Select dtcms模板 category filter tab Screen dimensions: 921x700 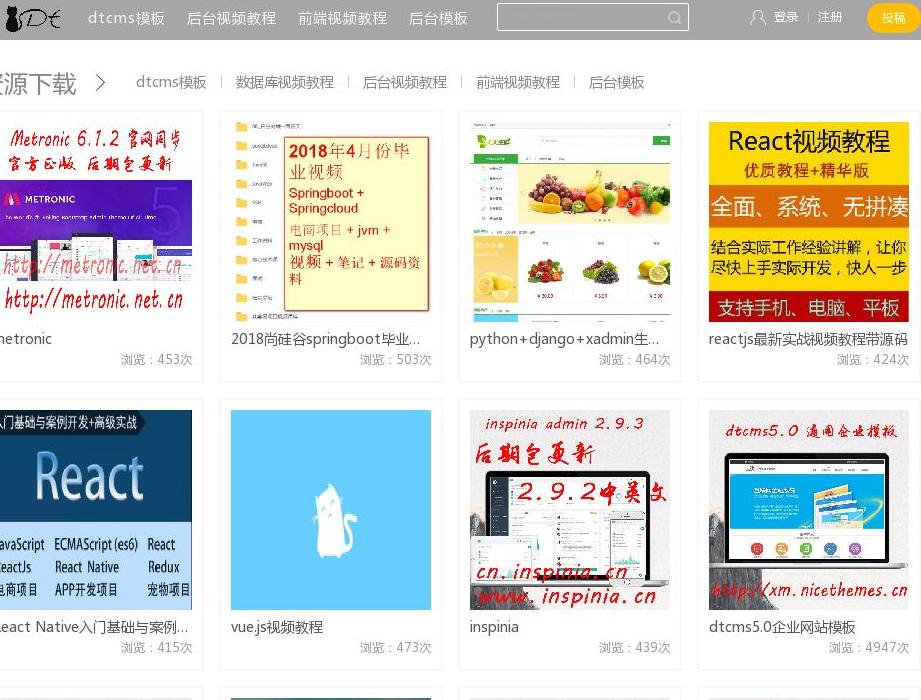[x=171, y=82]
